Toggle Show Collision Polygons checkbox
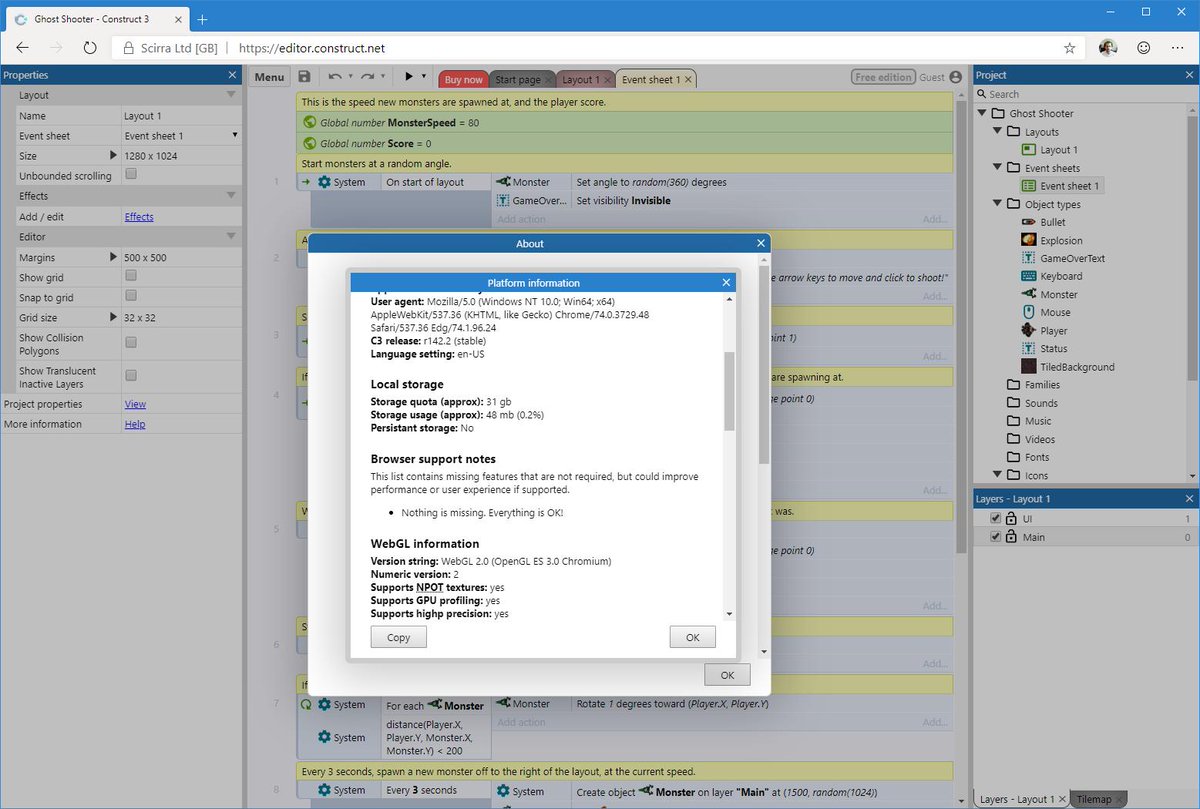 click(130, 342)
